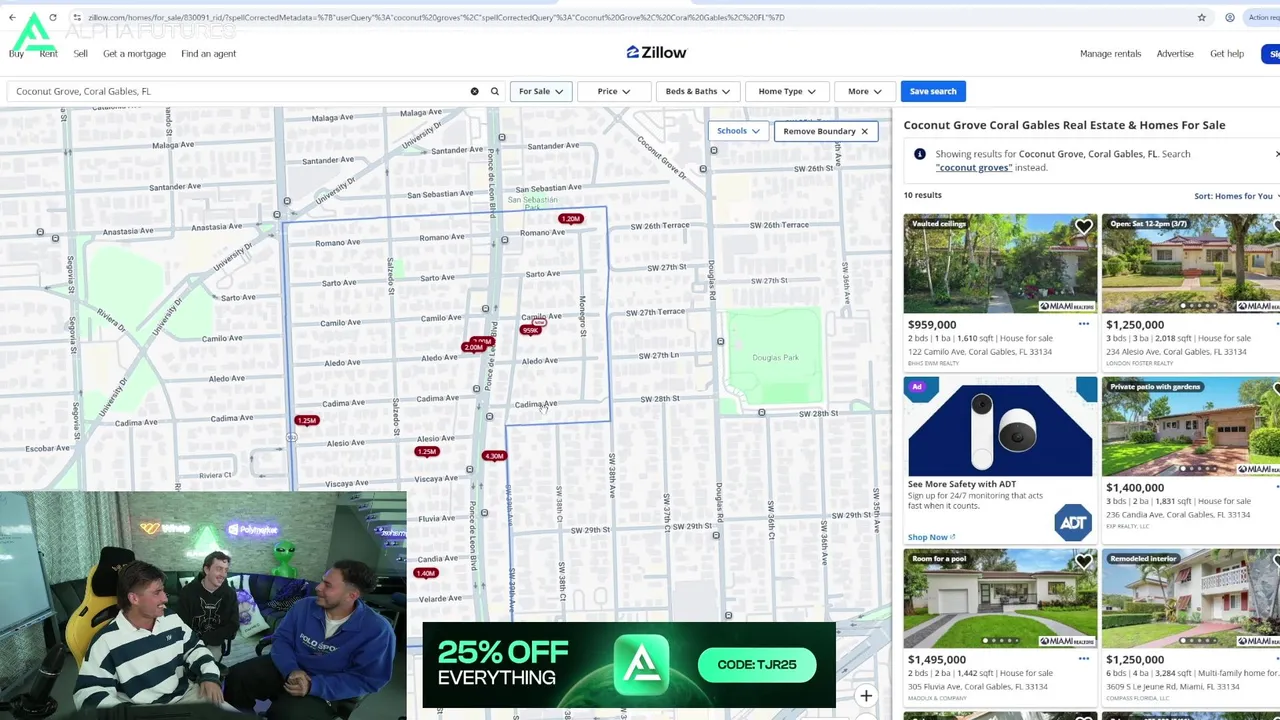
Task: Click the magnifier search icon
Action: (494, 91)
